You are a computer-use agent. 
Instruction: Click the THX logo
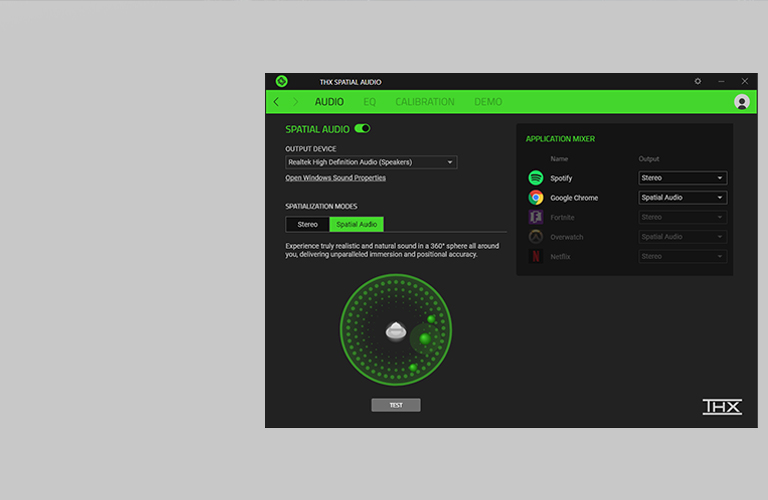[x=721, y=407]
